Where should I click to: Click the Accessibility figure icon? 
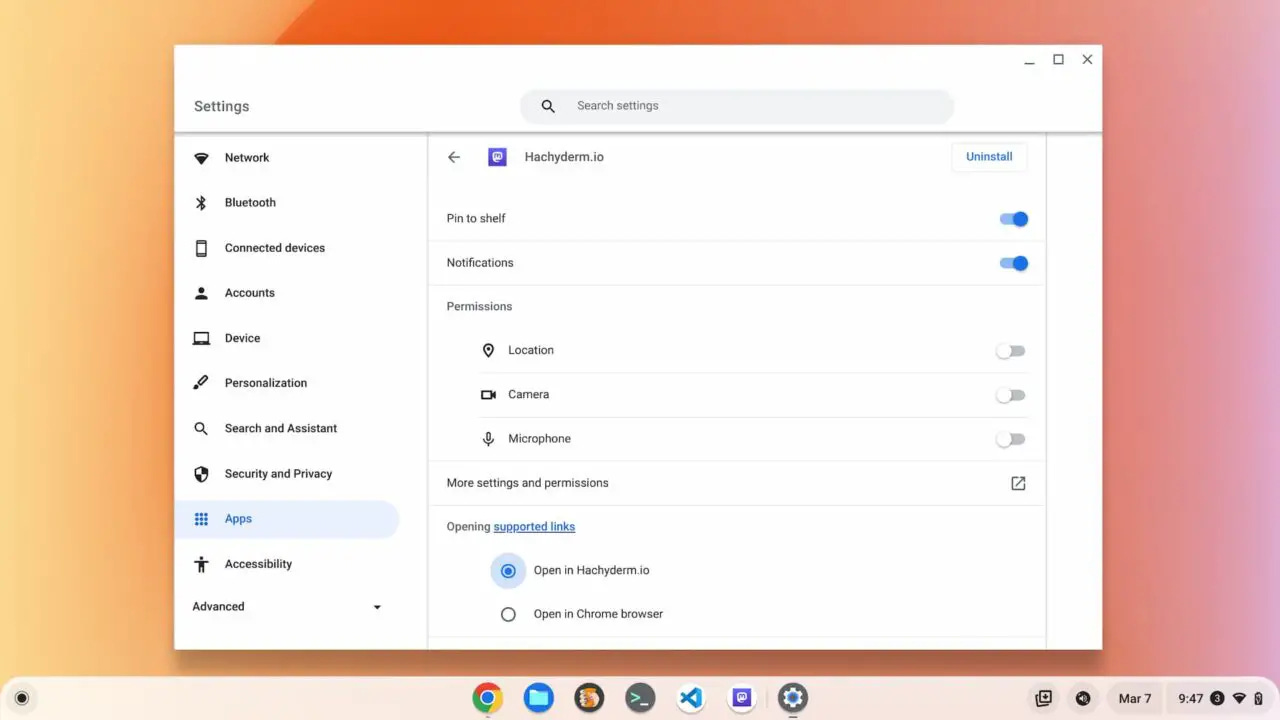pyautogui.click(x=201, y=564)
